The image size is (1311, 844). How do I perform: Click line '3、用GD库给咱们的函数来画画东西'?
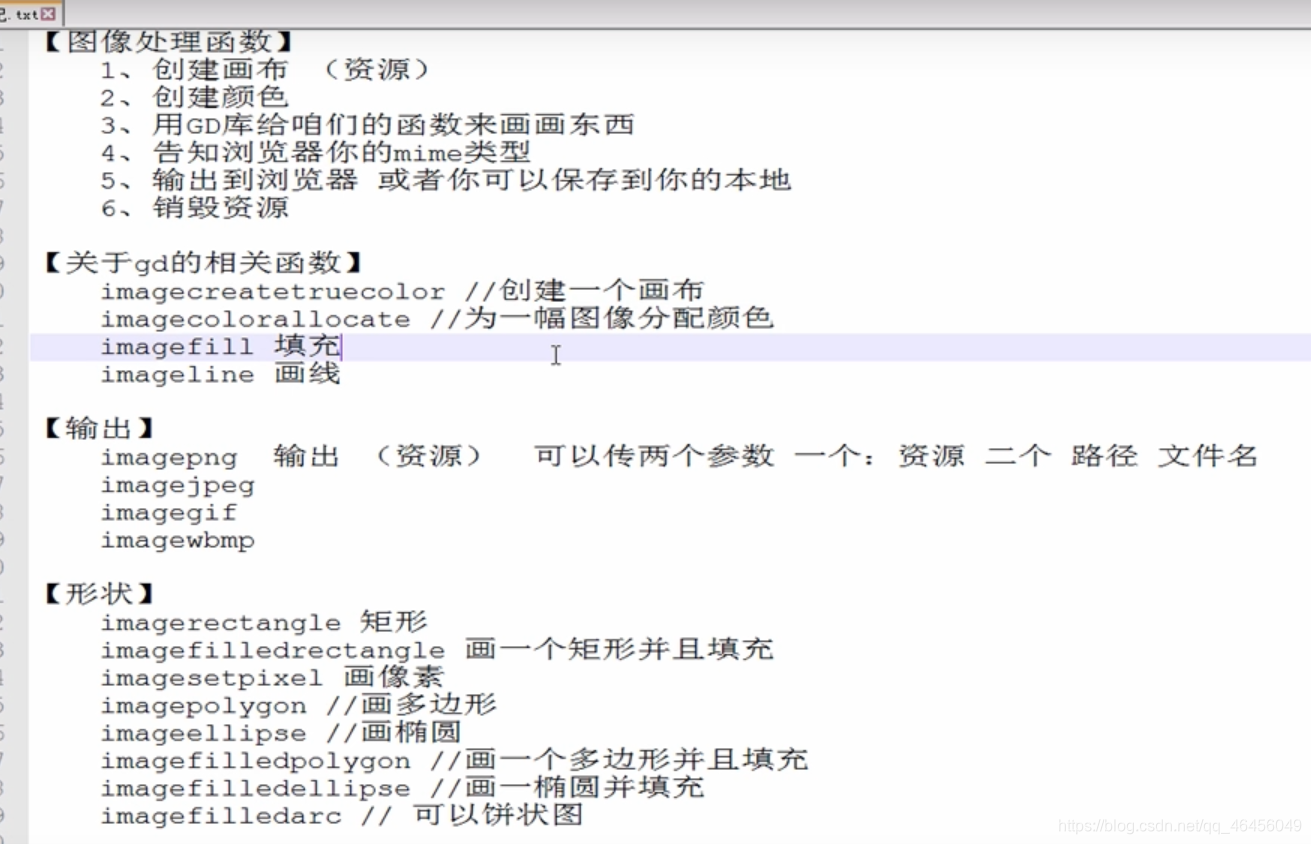coord(367,125)
